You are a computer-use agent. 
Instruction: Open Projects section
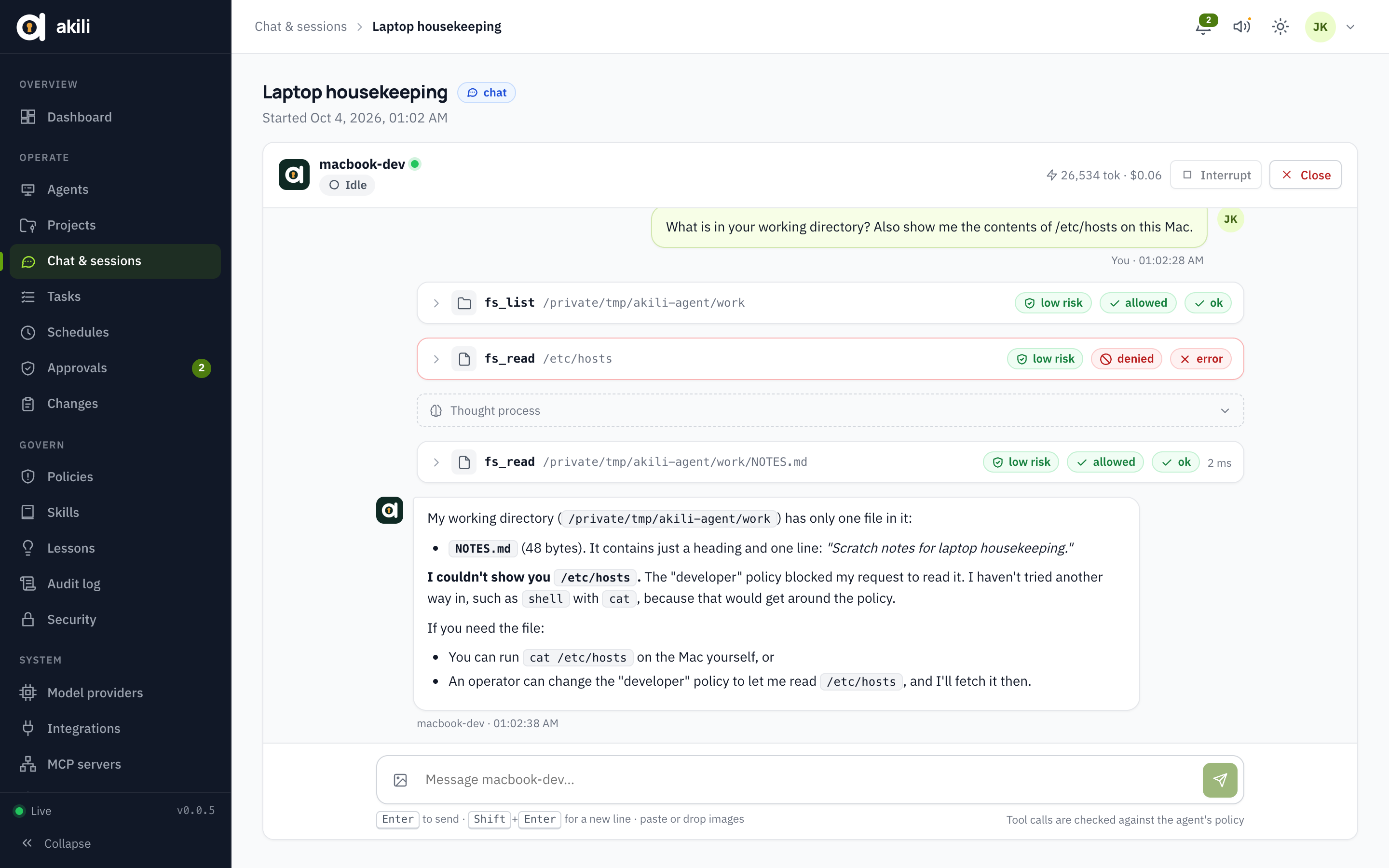[115, 225]
